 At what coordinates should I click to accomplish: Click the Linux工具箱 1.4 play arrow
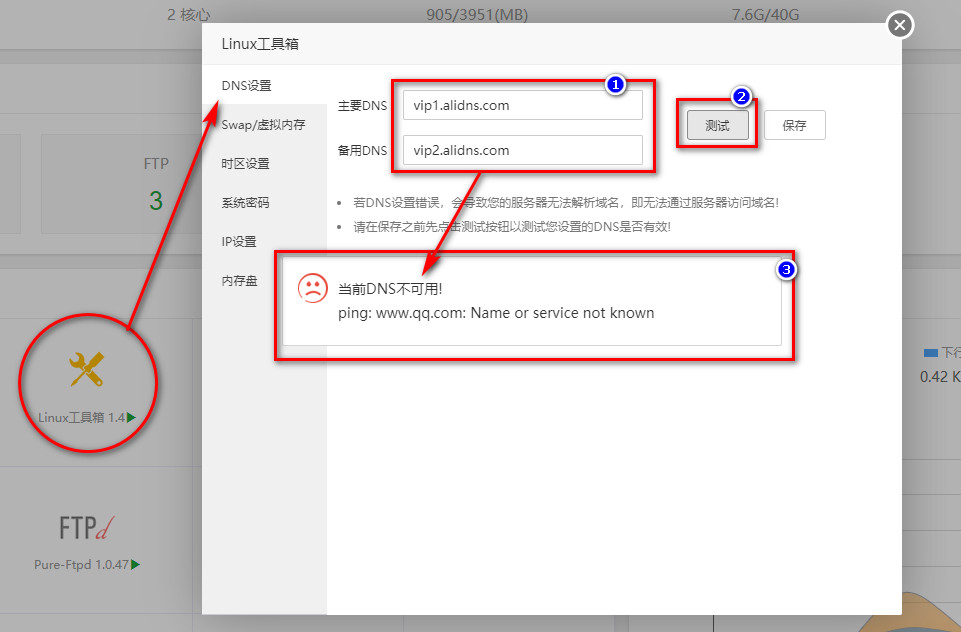point(131,417)
